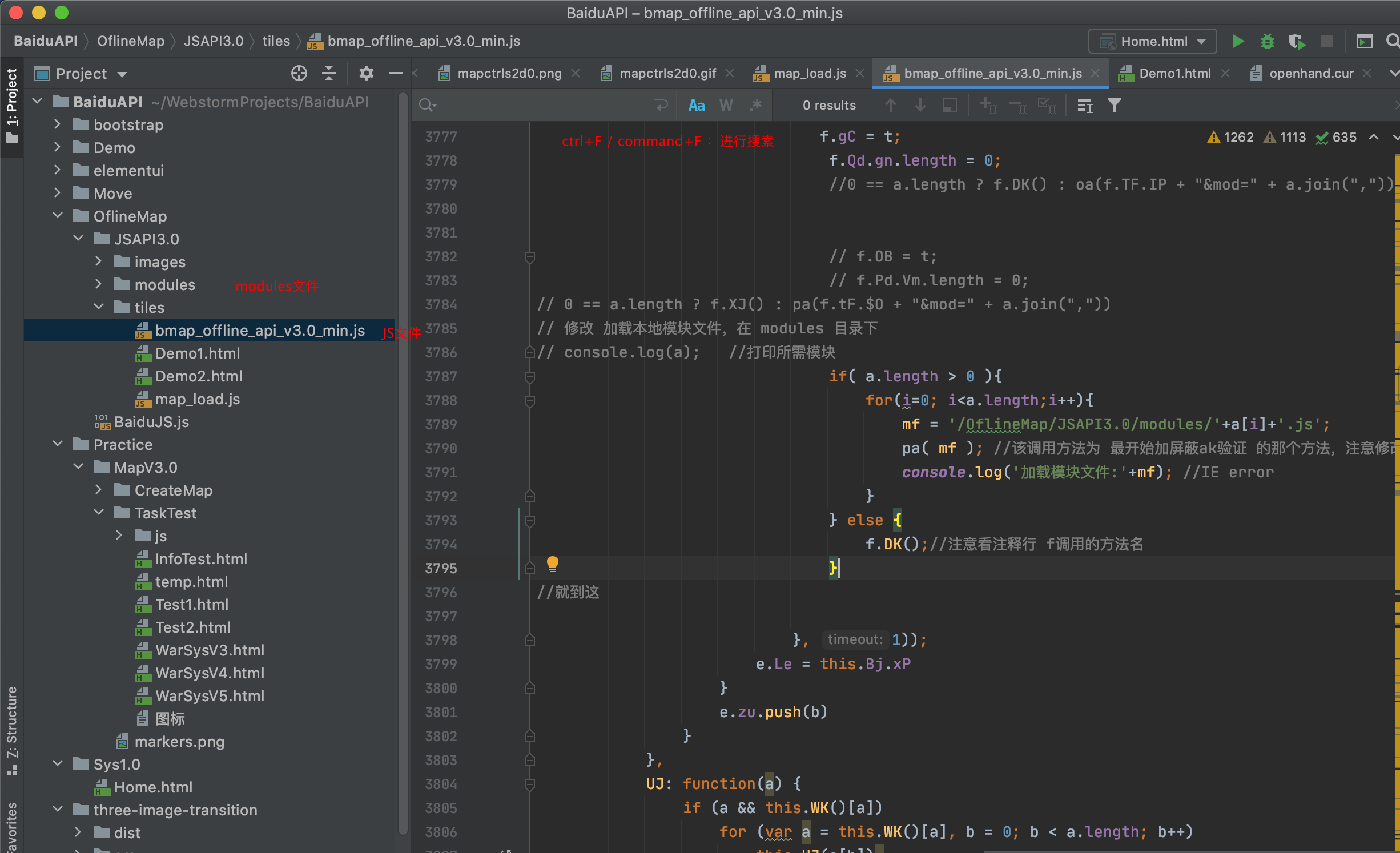Image resolution: width=1400 pixels, height=853 pixels.
Task: Open the Structure tool window stripe button
Action: pyautogui.click(x=11, y=731)
